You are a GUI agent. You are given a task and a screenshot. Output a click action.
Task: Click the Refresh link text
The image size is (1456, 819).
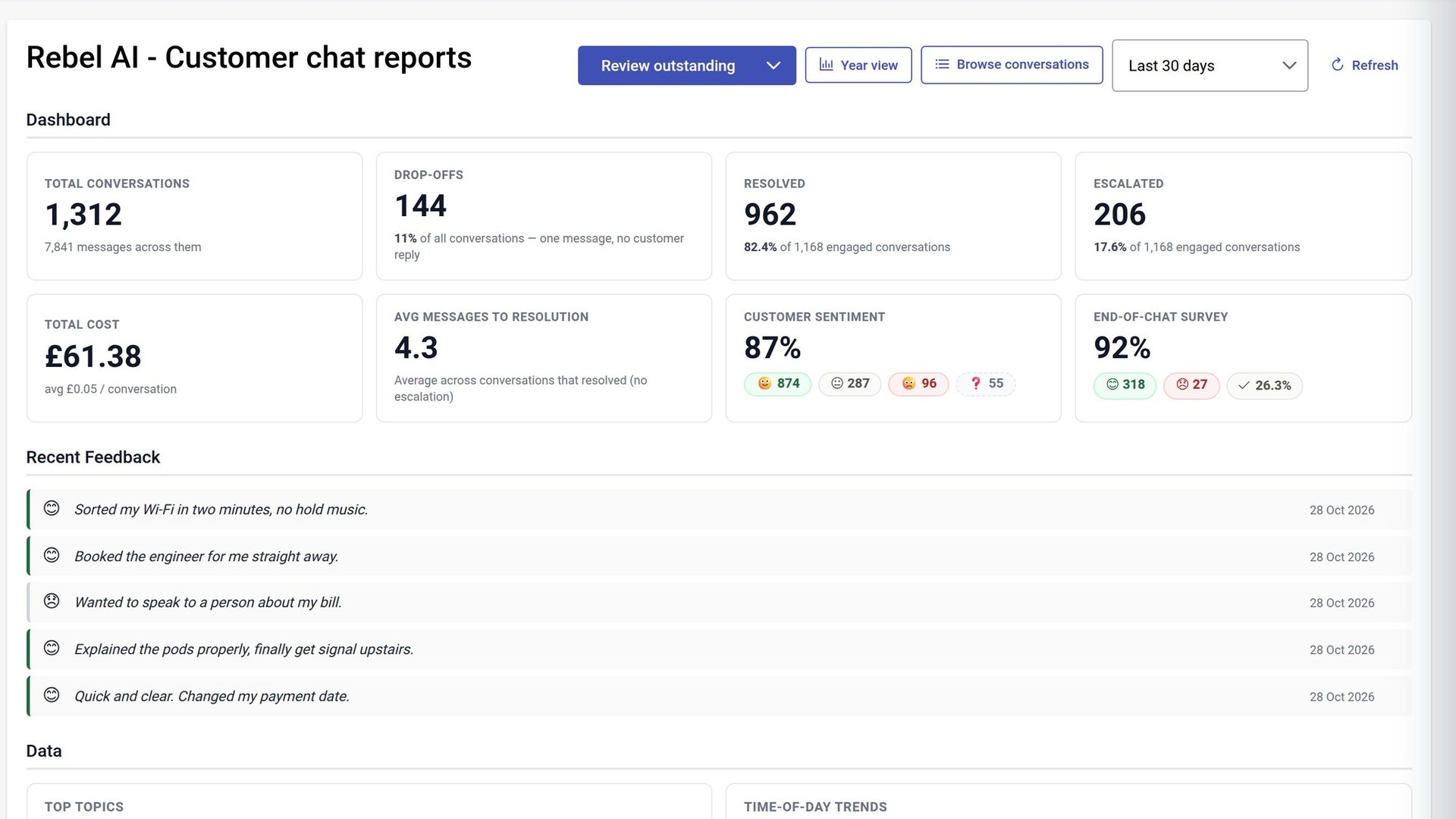tap(1375, 66)
